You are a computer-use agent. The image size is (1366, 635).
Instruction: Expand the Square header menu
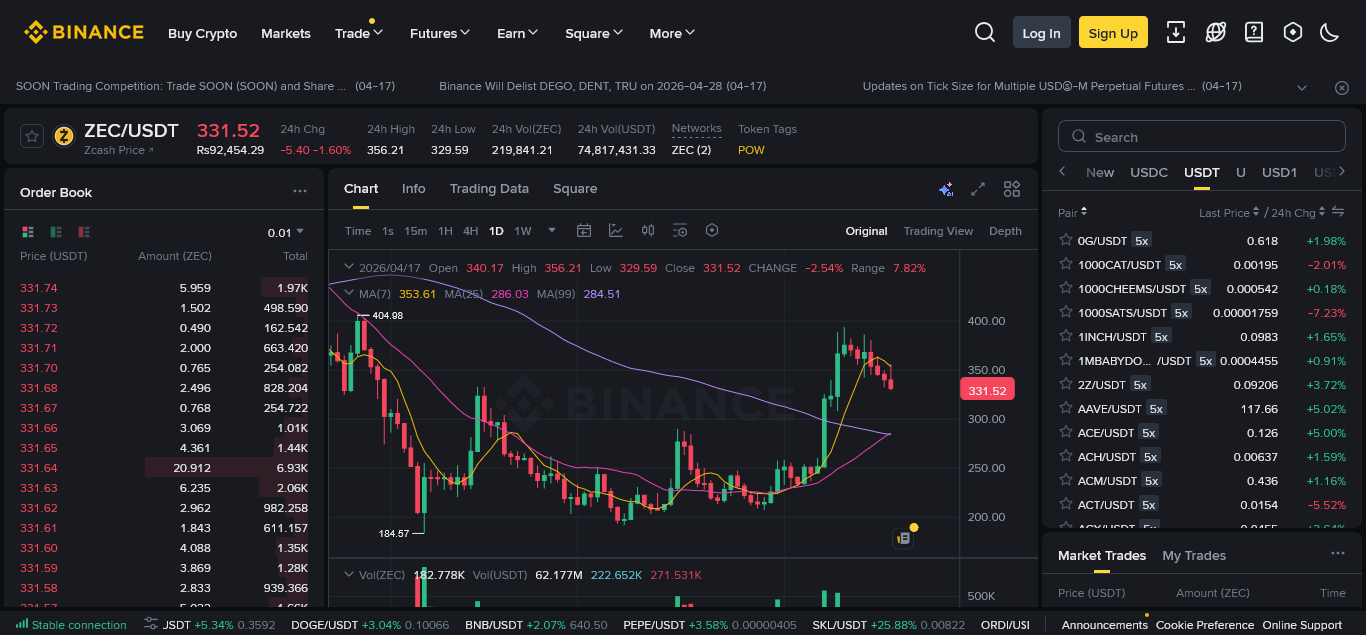[594, 33]
